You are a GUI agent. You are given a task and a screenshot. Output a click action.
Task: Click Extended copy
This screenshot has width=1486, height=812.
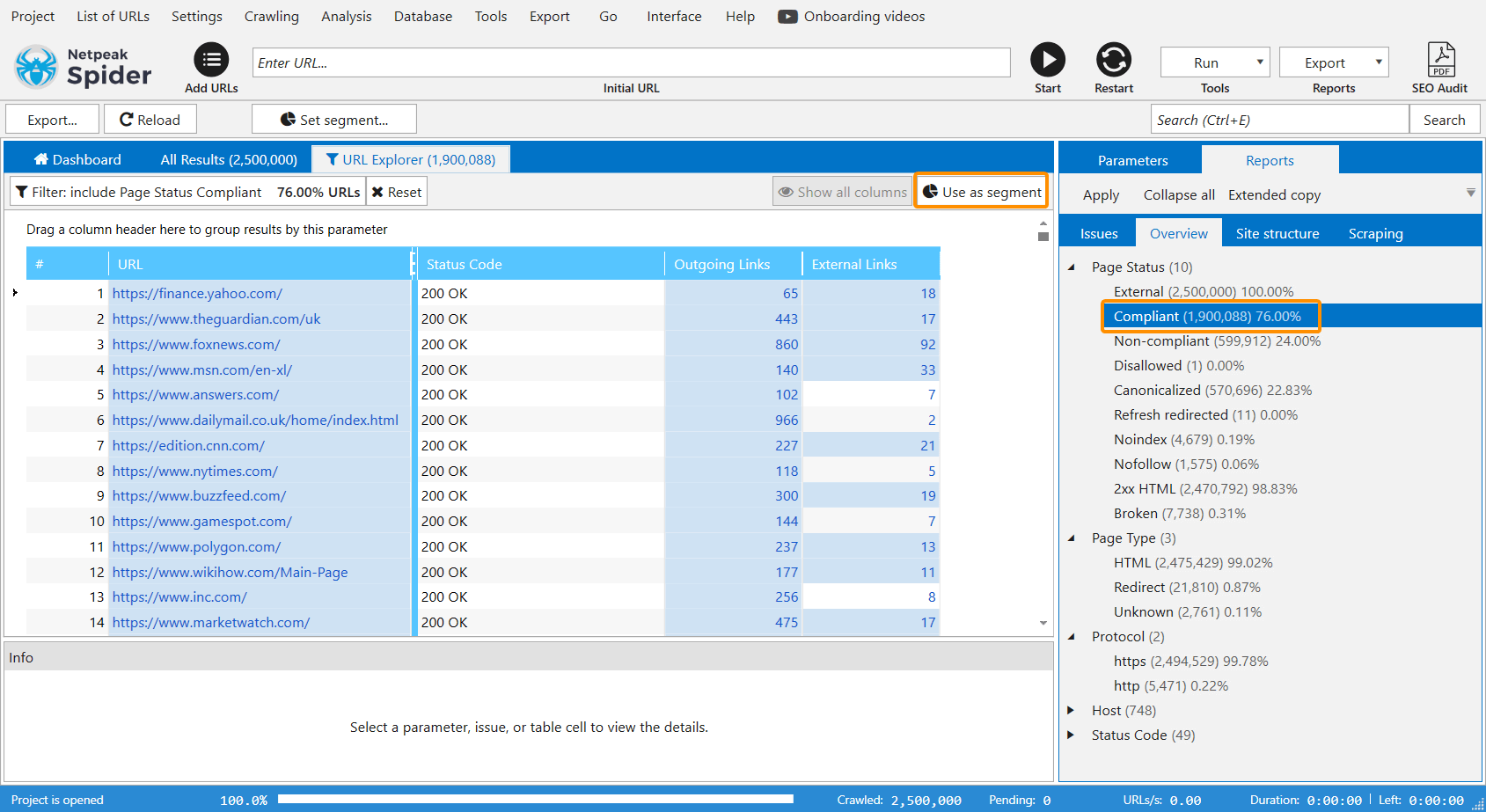click(x=1274, y=195)
